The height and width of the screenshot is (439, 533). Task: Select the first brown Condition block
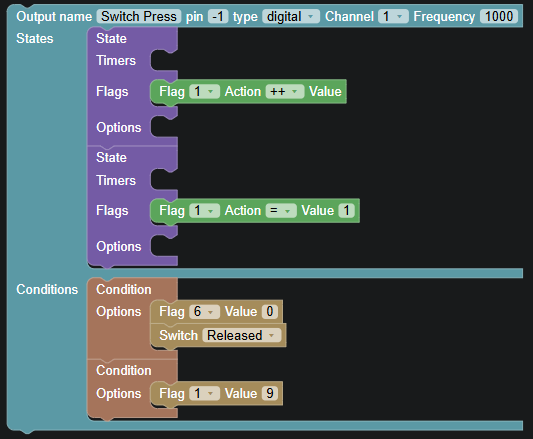[x=124, y=289]
